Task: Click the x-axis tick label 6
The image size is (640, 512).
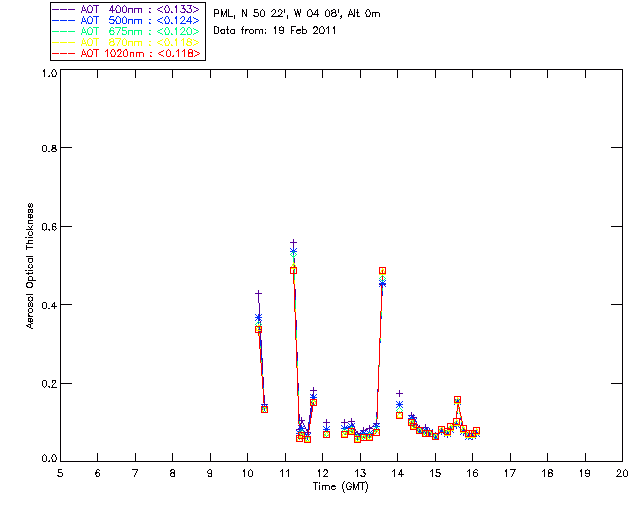Action: 98,473
